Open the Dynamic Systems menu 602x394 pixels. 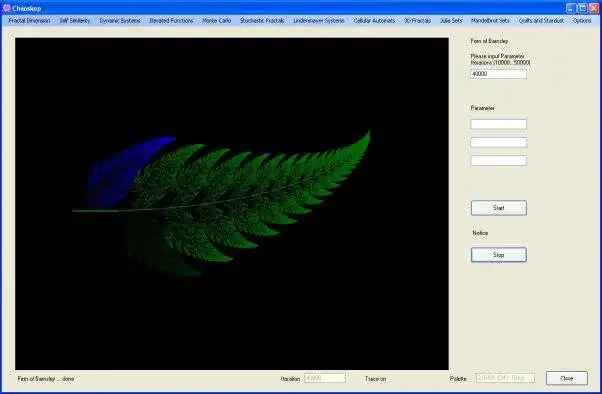tap(120, 21)
